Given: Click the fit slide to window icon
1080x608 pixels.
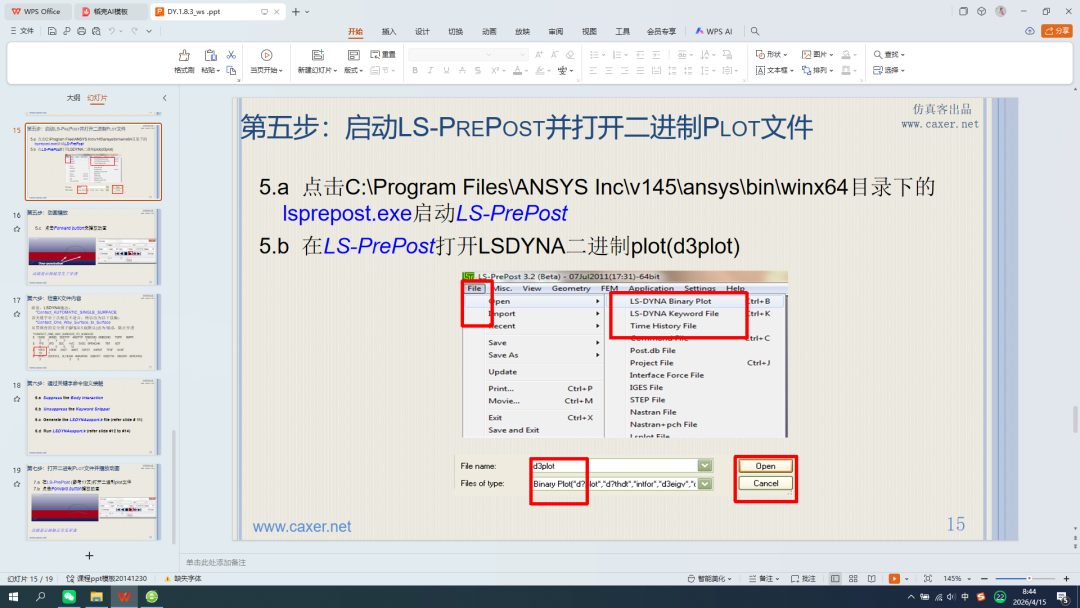Looking at the screenshot, I should 928,578.
